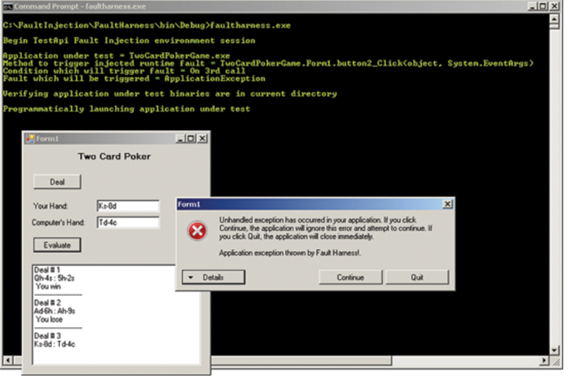This screenshot has width=568, height=377.
Task: Click the 'Two Card Poker' heading label
Action: coord(114,156)
